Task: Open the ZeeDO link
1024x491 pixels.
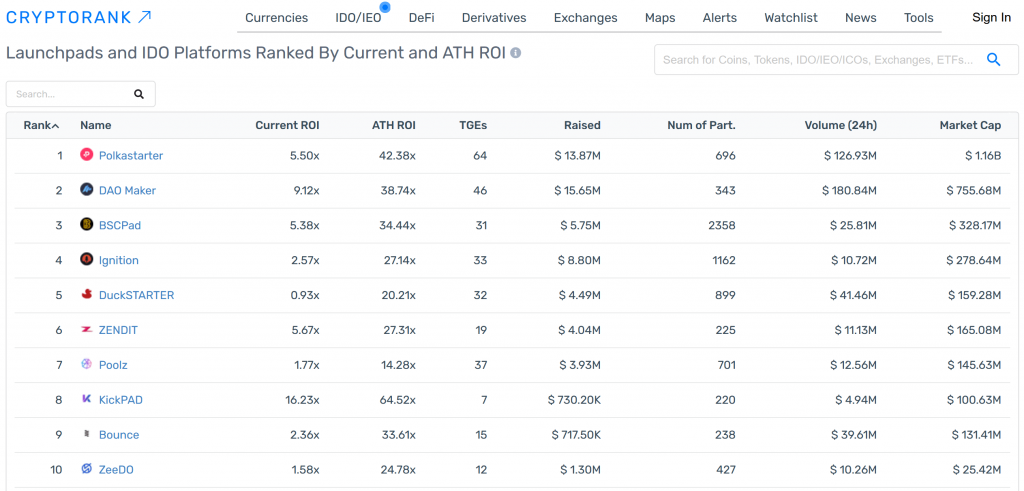Action: [x=116, y=469]
